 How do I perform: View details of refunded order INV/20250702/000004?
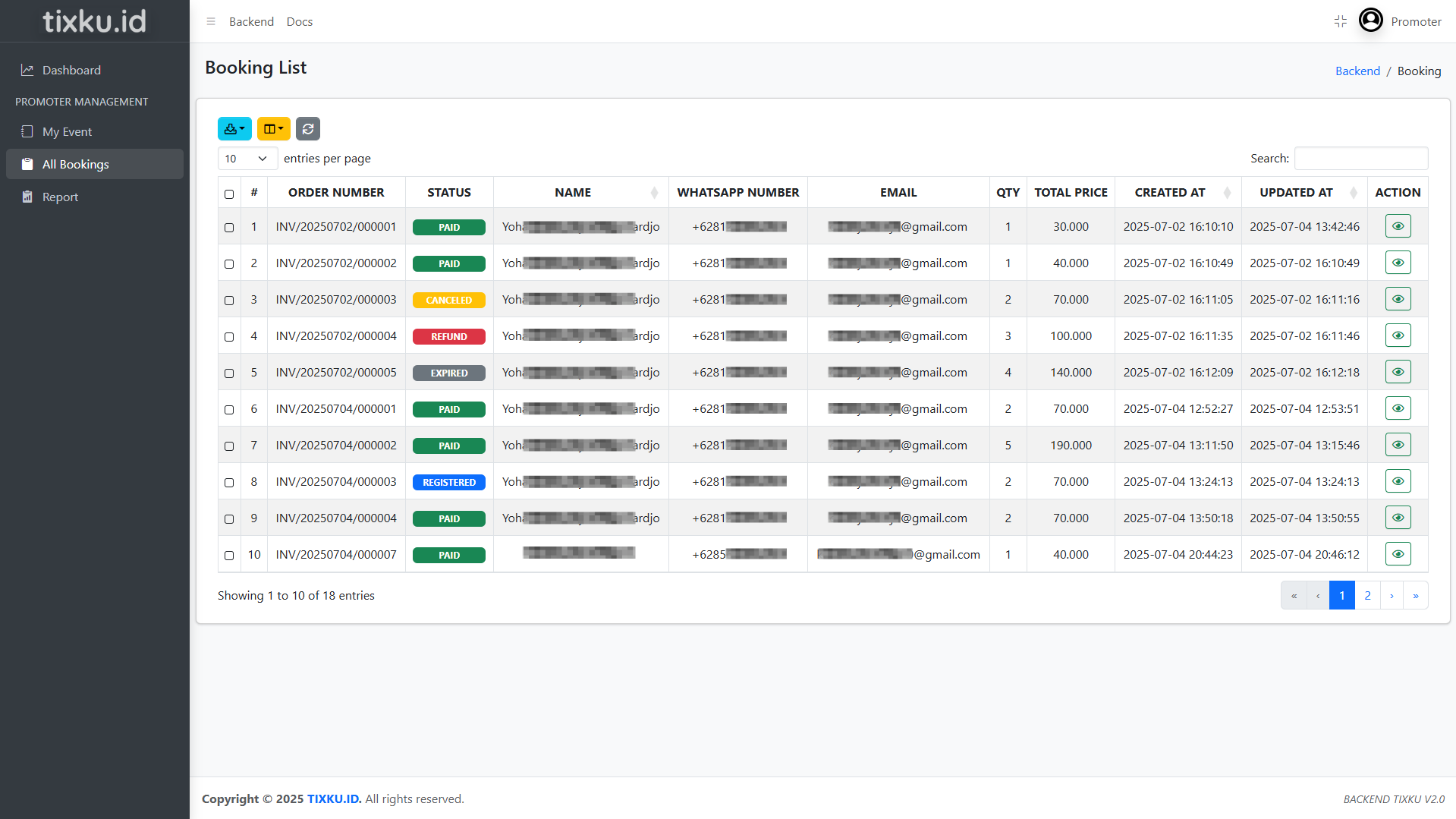(x=1398, y=335)
